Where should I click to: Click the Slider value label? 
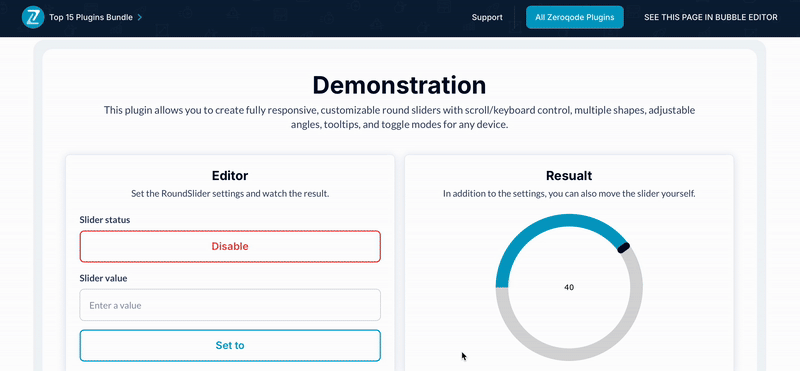pos(104,278)
